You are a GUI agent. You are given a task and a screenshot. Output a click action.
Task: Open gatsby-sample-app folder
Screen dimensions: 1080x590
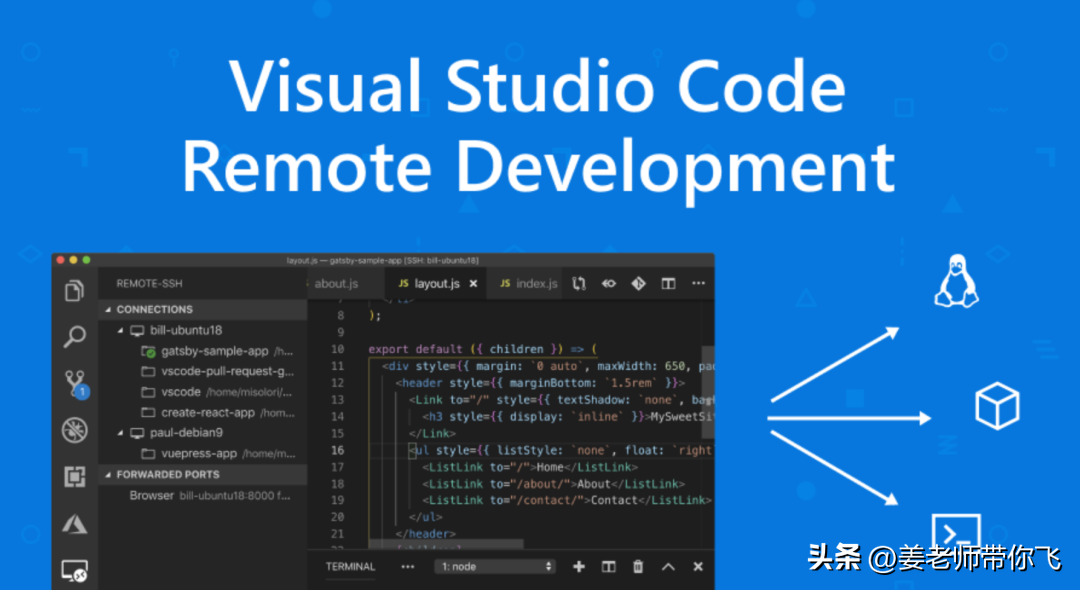click(x=215, y=351)
